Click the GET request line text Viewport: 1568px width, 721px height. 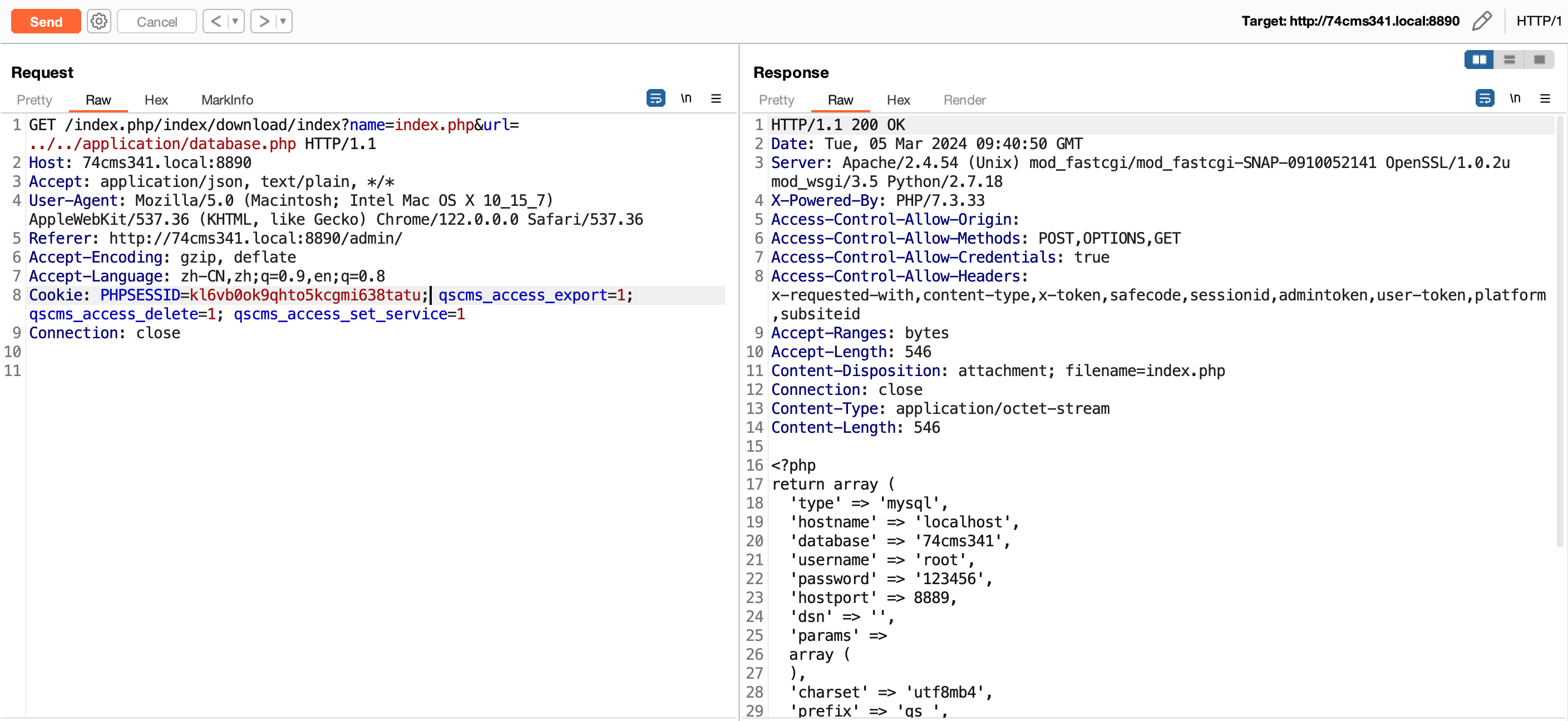click(x=274, y=134)
